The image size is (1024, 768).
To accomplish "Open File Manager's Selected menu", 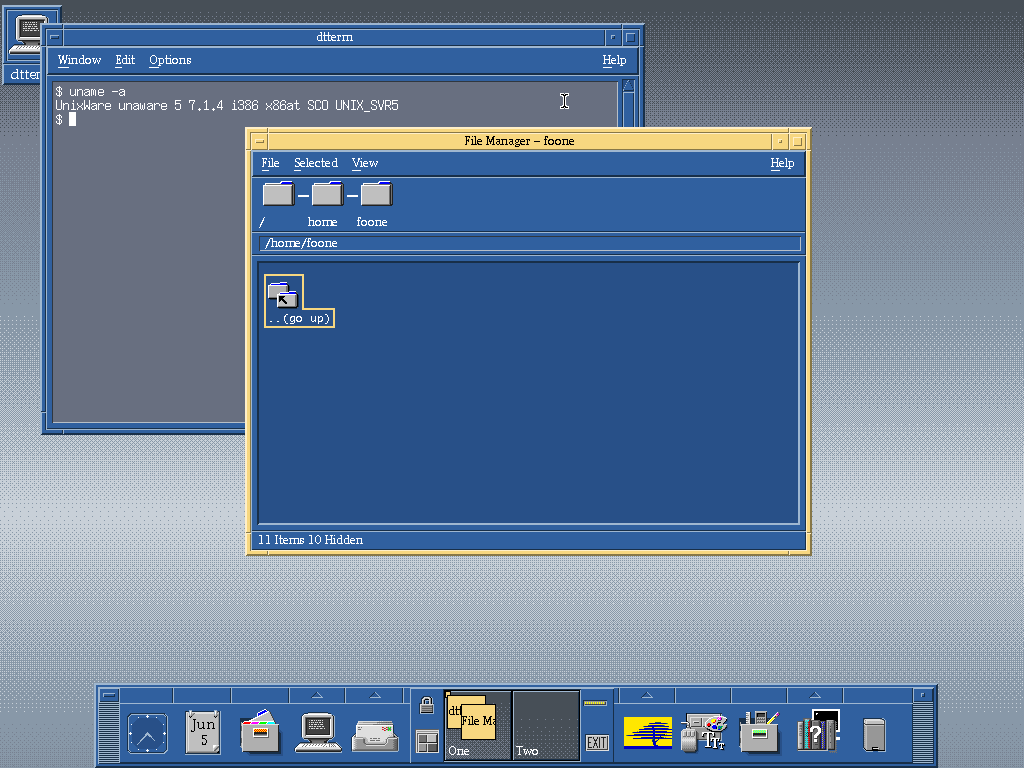I will [x=315, y=163].
